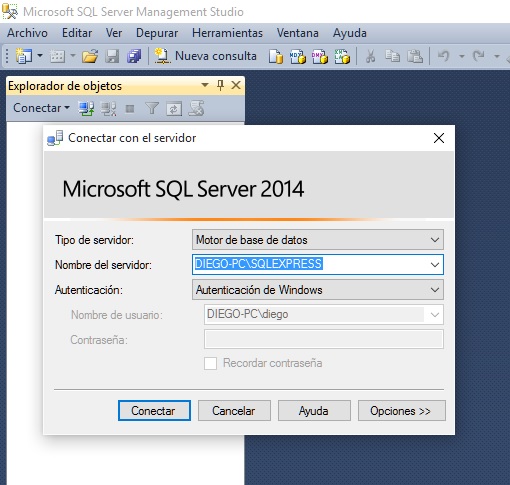Open the Ventana menu

[x=298, y=33]
